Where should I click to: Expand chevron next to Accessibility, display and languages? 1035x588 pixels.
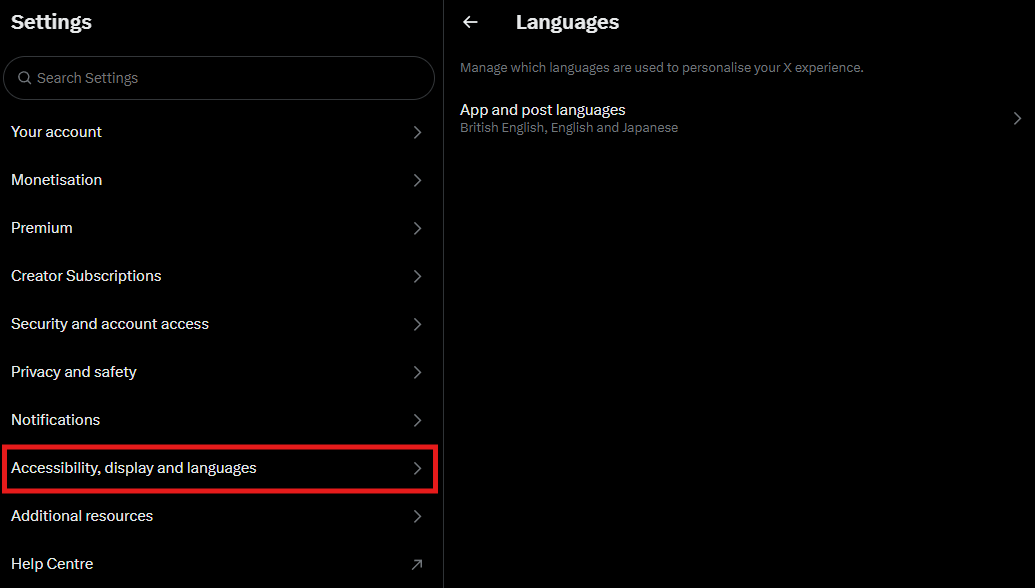(x=417, y=469)
